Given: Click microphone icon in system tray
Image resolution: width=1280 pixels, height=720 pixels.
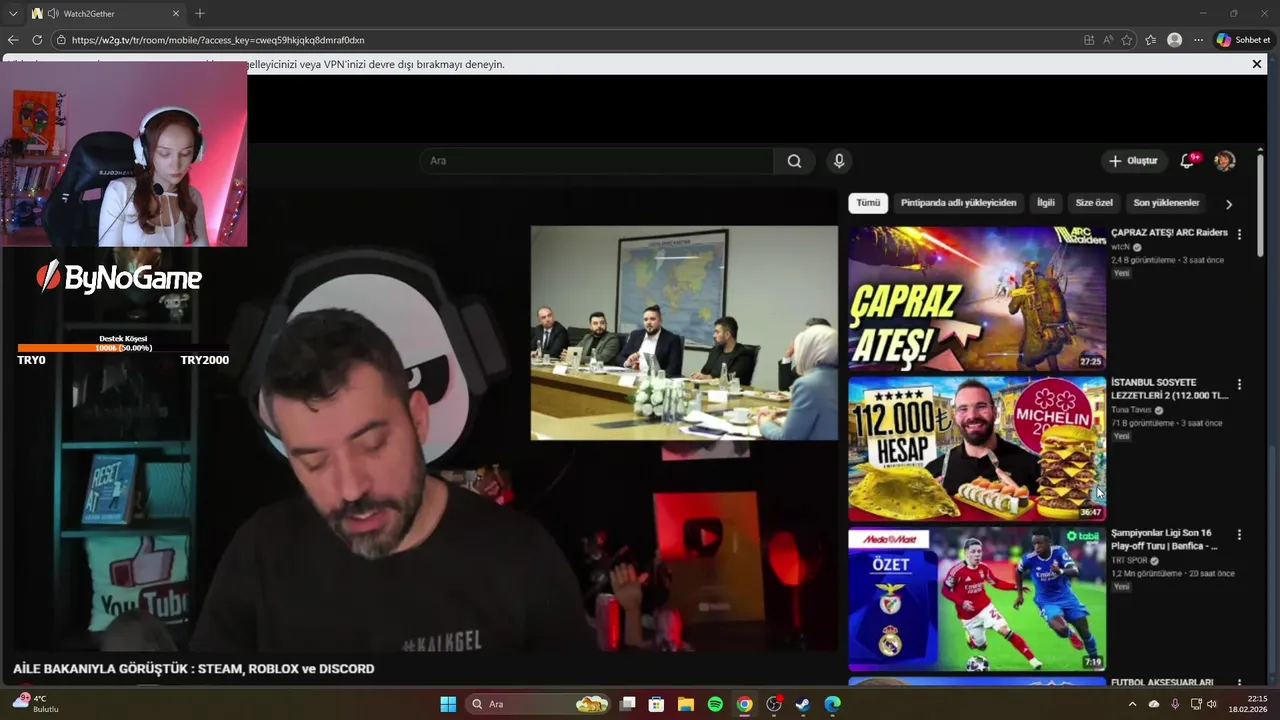Looking at the screenshot, I should [1175, 704].
